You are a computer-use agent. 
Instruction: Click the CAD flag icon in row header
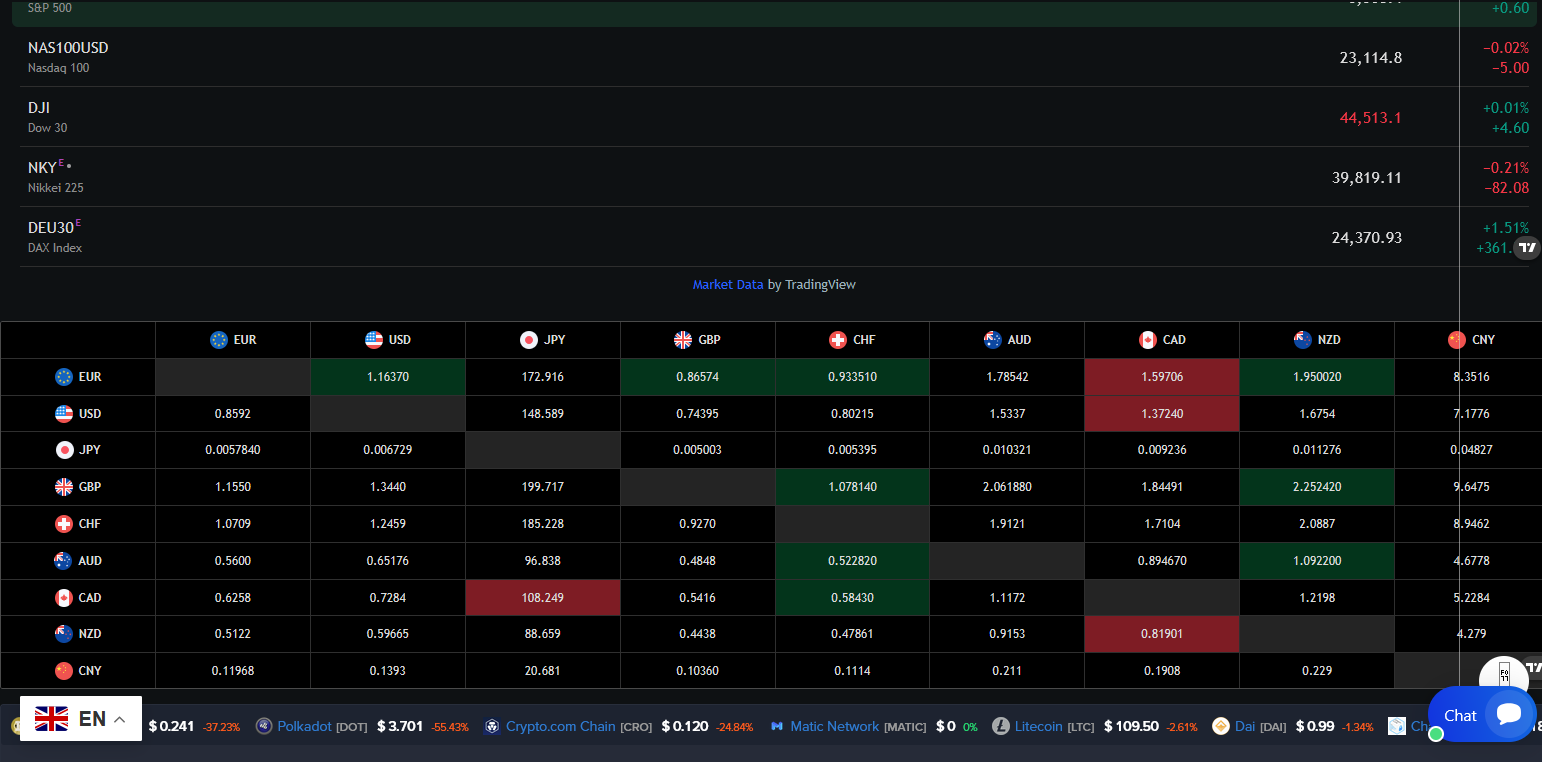[x=64, y=598]
